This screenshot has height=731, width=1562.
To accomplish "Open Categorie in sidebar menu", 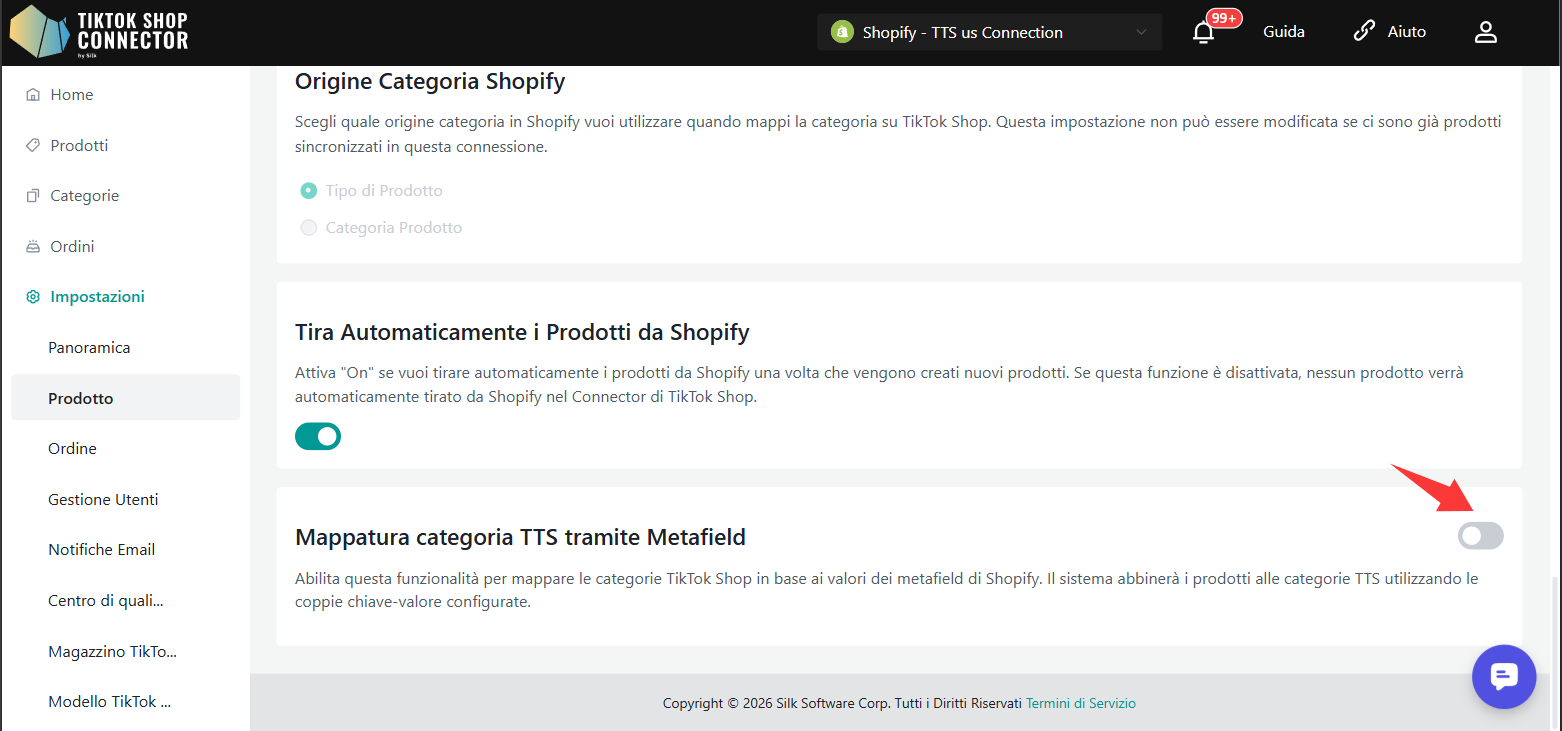I will [x=84, y=196].
